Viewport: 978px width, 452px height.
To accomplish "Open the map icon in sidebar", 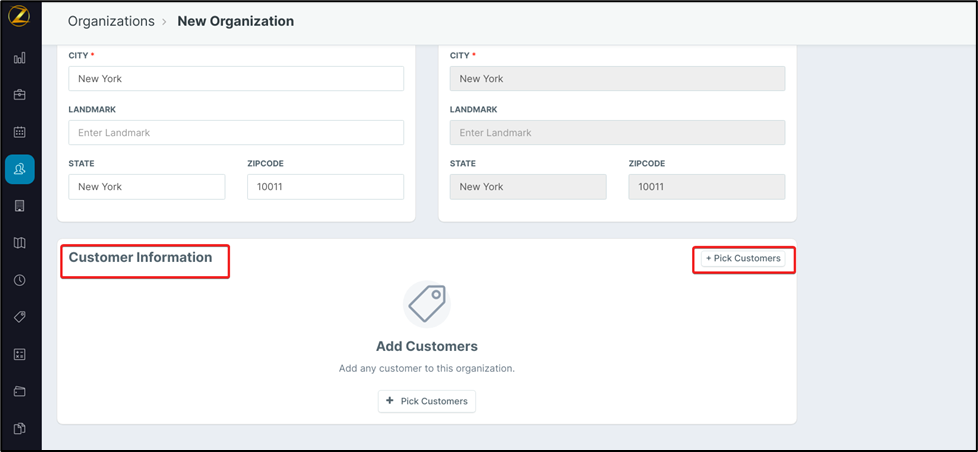I will (x=19, y=243).
